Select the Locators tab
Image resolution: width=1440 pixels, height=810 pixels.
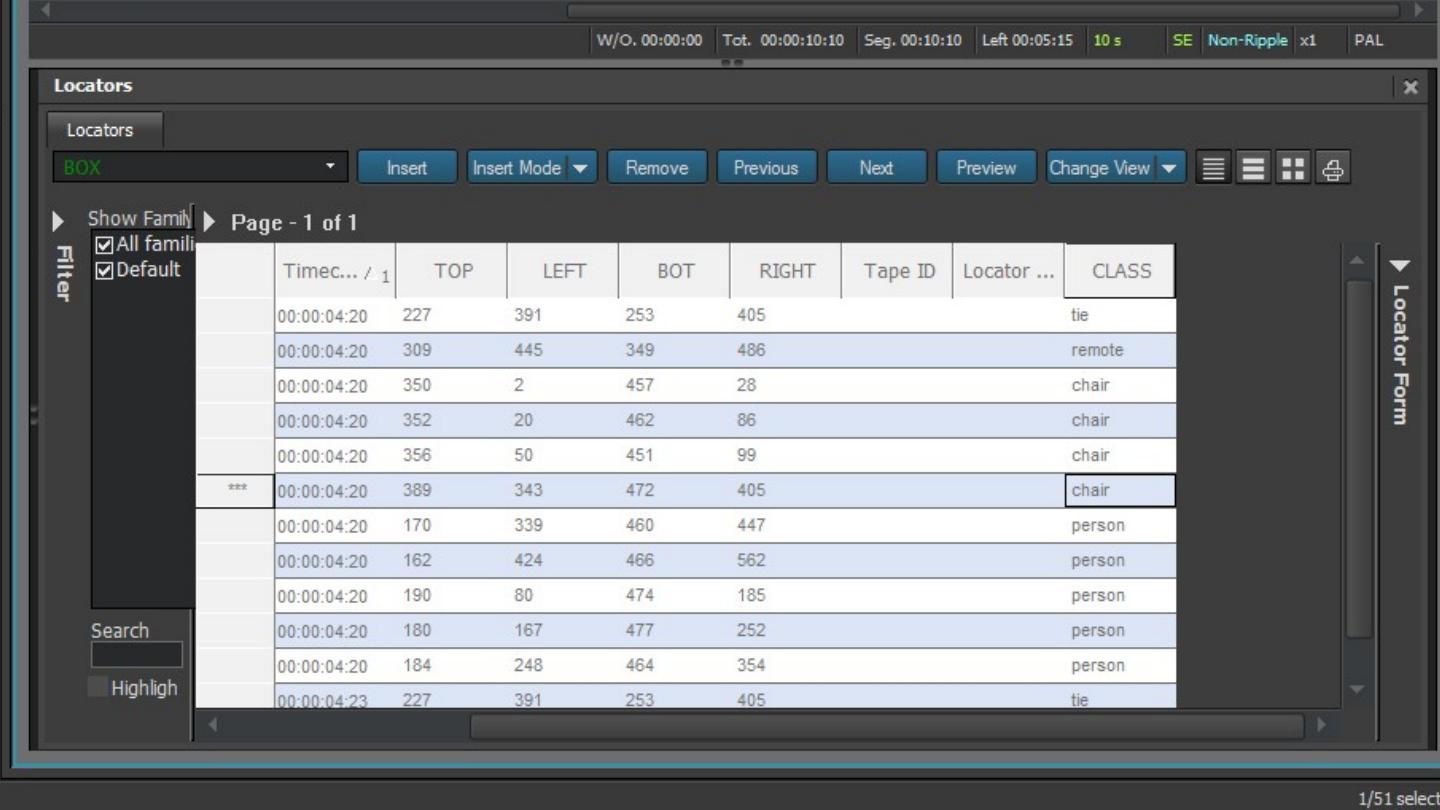100,130
